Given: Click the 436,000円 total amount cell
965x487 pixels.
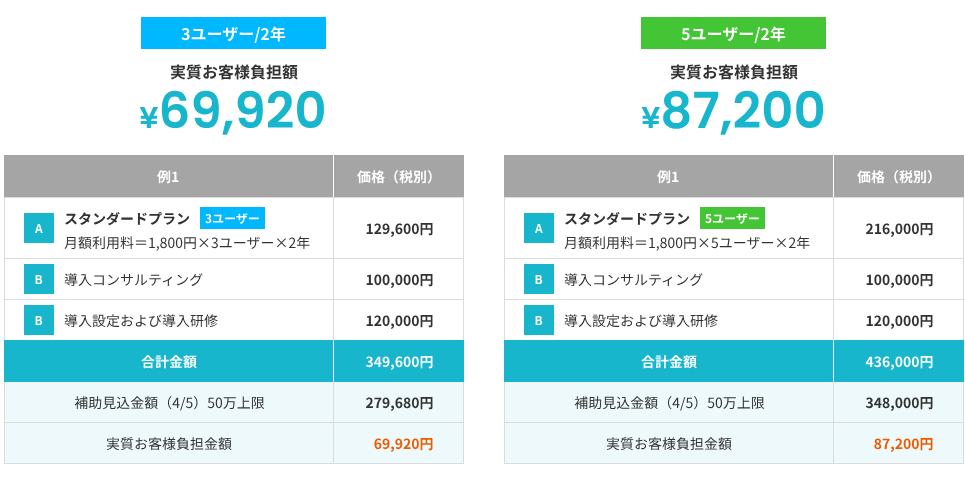Looking at the screenshot, I should [899, 361].
